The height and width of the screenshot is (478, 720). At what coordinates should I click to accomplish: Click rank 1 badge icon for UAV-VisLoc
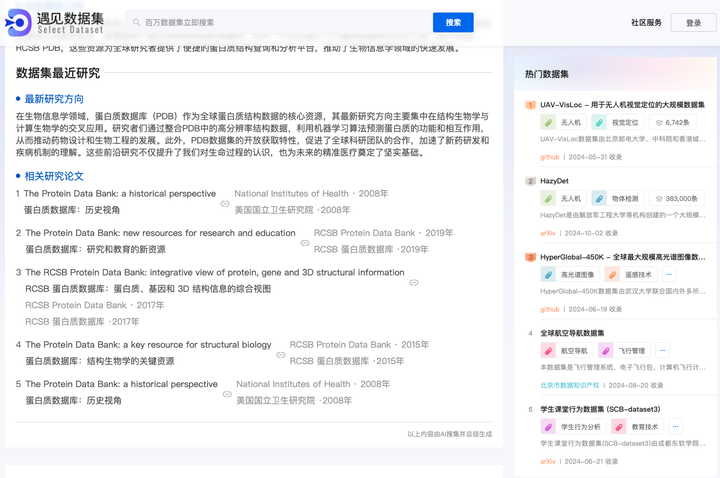(x=530, y=105)
